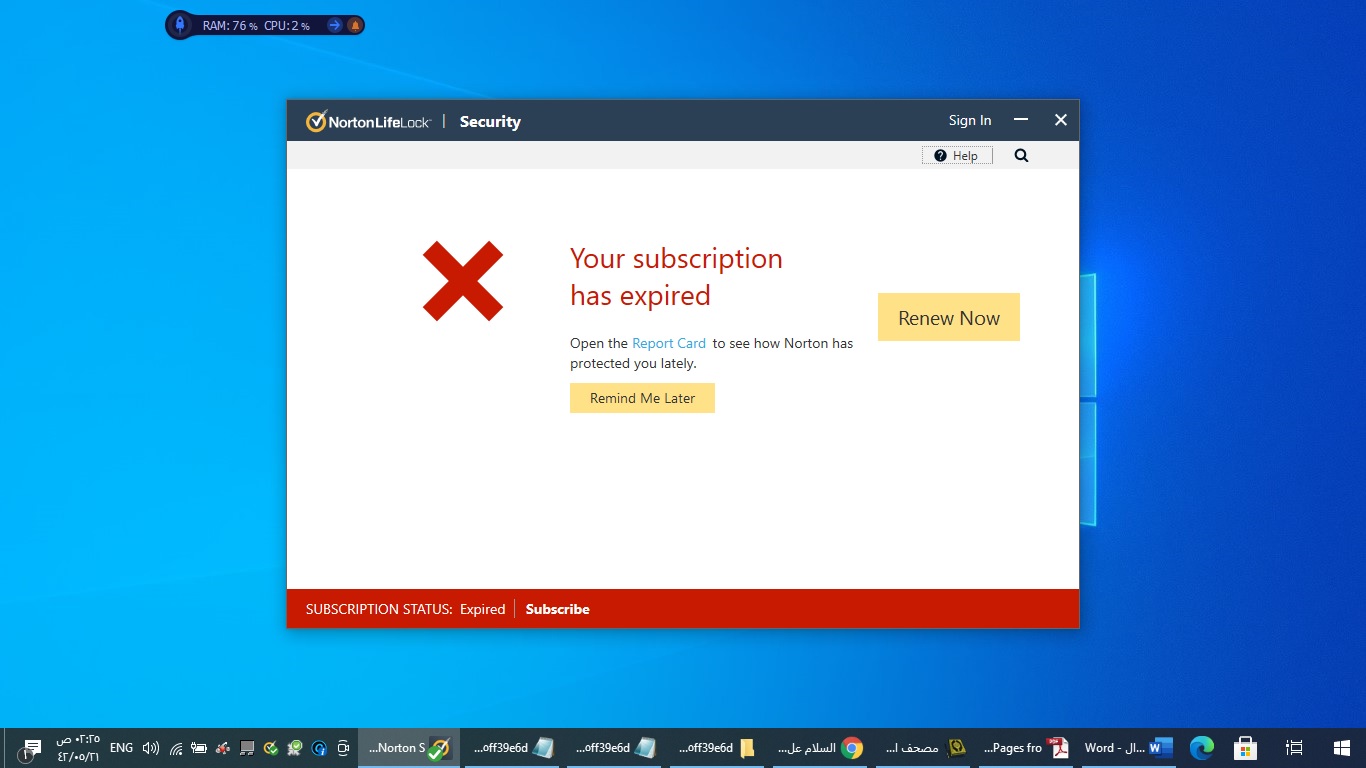Click the CPU: 2 % readout

point(287,26)
